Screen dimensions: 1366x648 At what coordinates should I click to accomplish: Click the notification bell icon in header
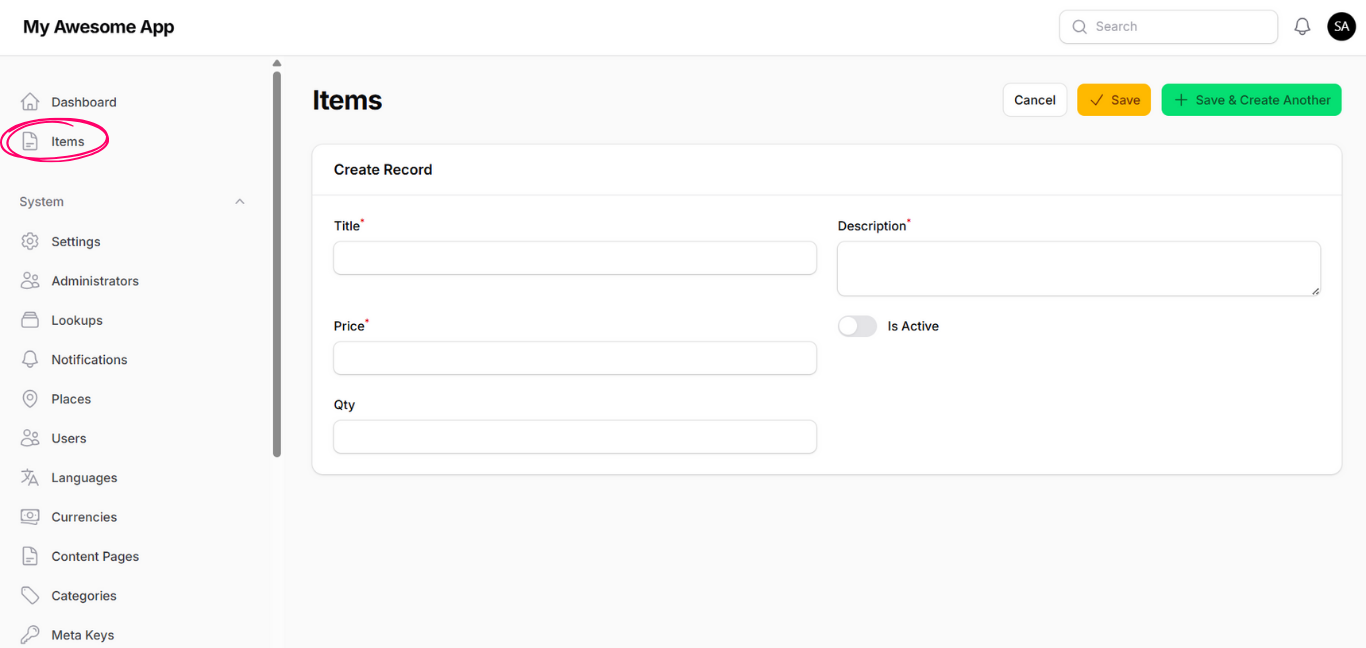click(1302, 27)
